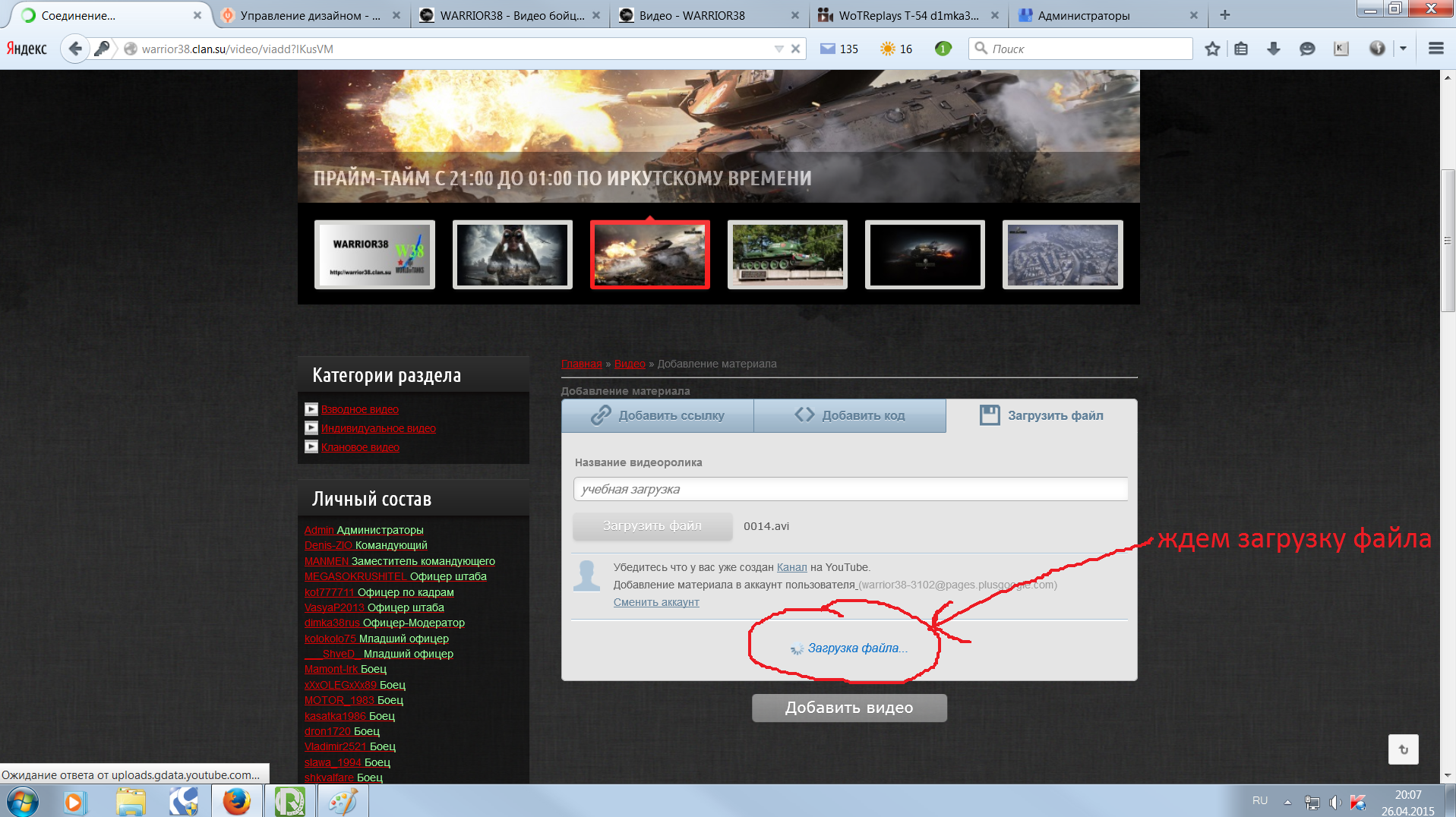Click the browser back arrow button
Viewport: 1456px width, 817px height.
coord(74,49)
